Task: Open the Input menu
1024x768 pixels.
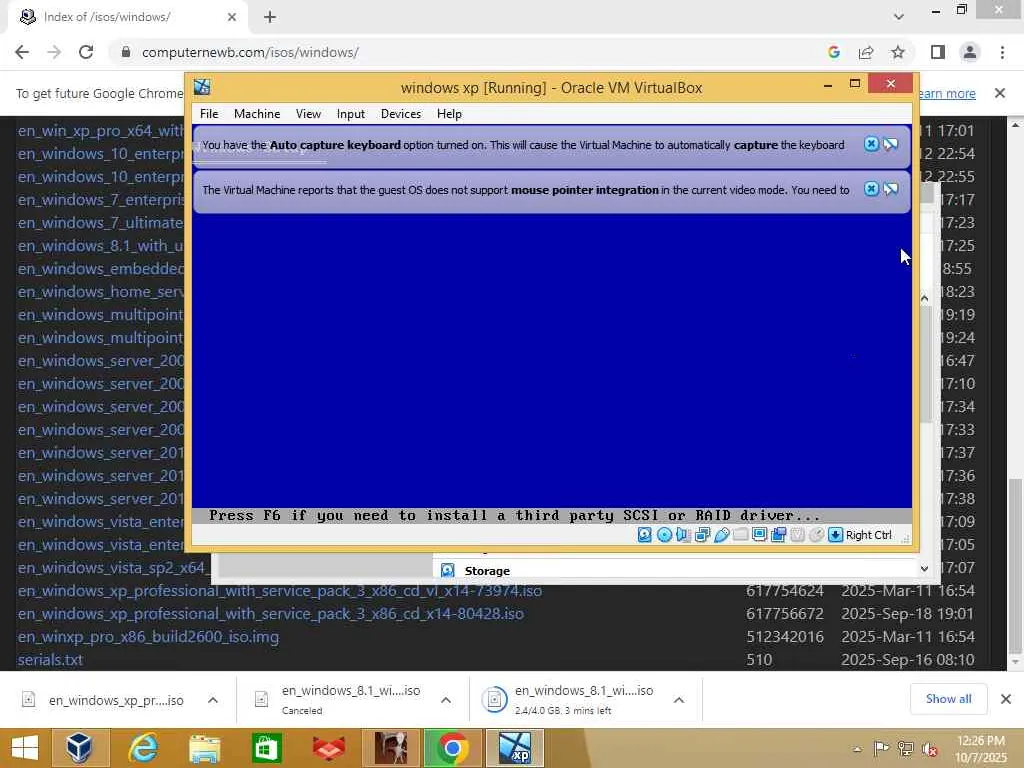Action: tap(351, 114)
